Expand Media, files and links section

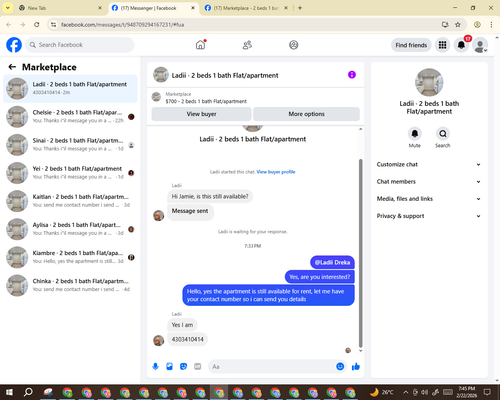coord(429,199)
